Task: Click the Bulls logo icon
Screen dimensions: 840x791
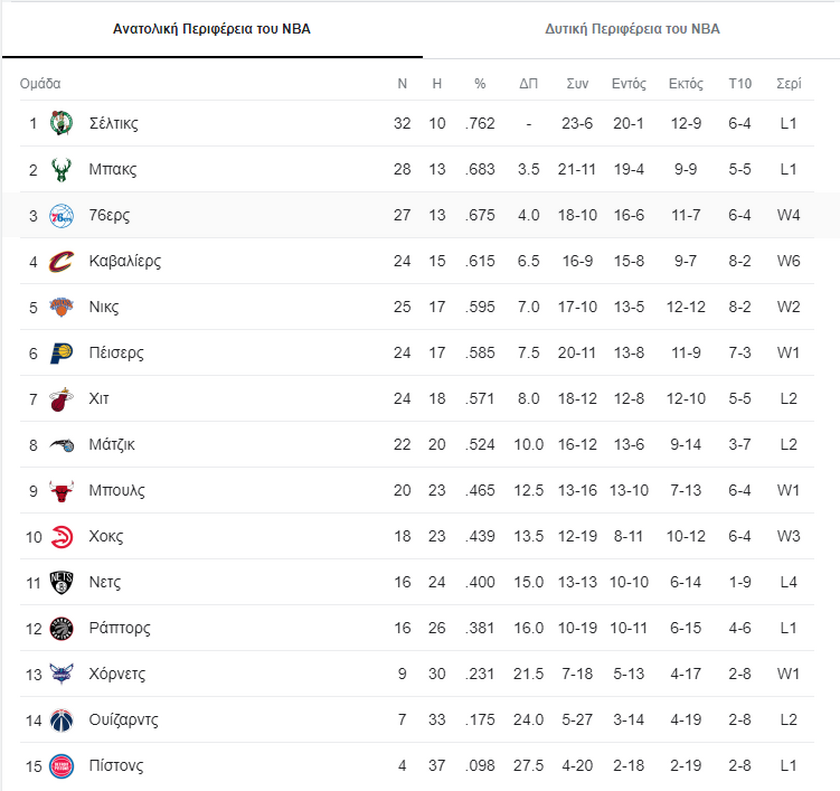Action: pyautogui.click(x=61, y=491)
